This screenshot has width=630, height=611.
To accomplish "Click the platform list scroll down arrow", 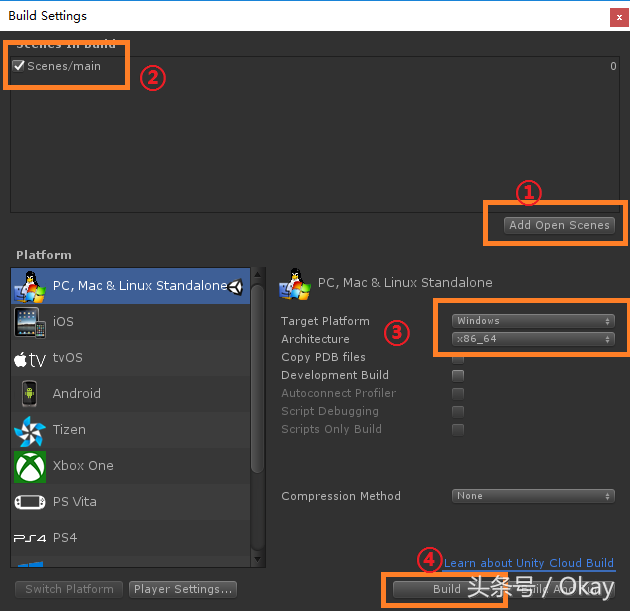I will (x=258, y=559).
